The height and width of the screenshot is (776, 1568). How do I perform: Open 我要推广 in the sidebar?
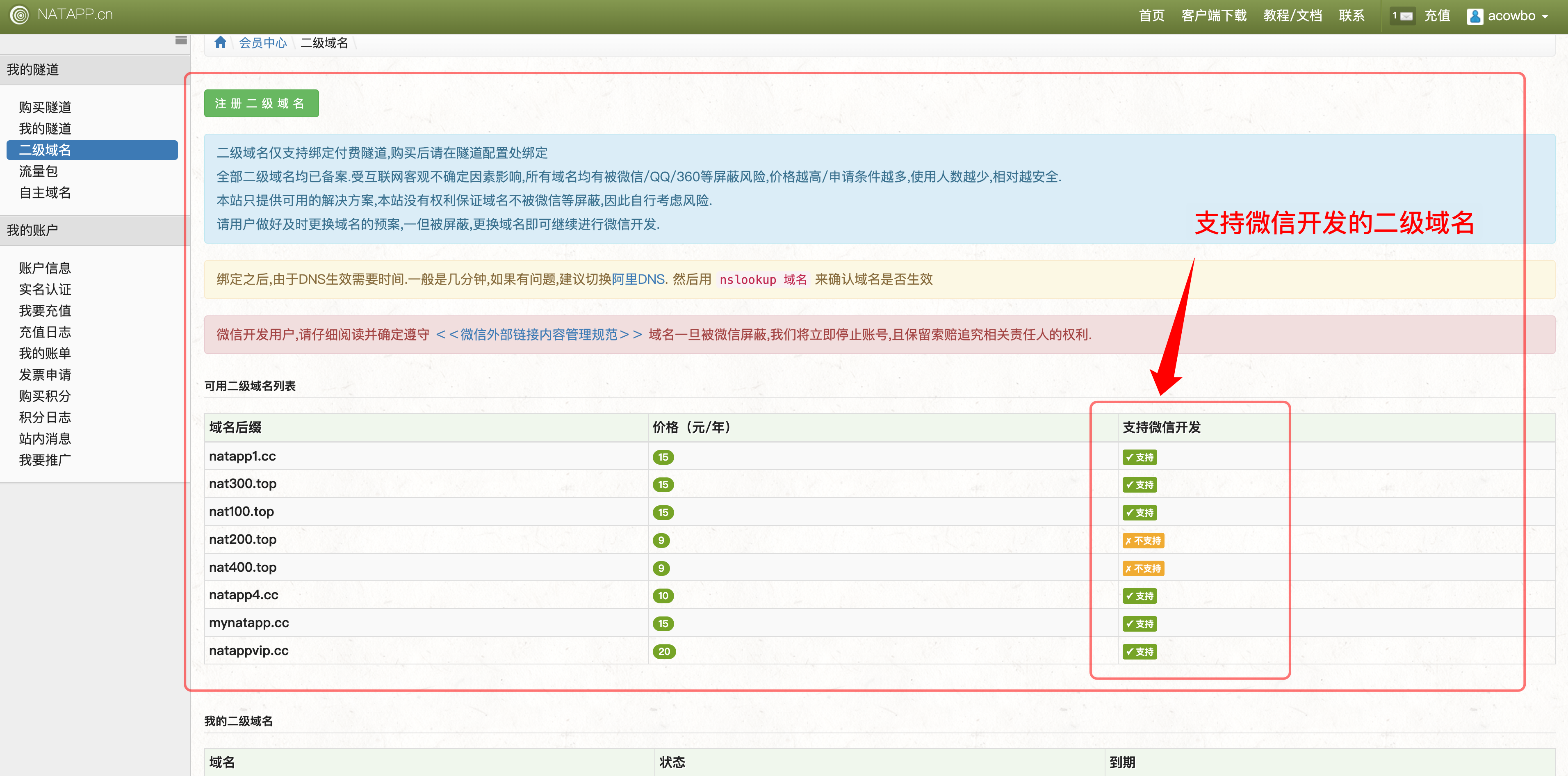tap(45, 459)
